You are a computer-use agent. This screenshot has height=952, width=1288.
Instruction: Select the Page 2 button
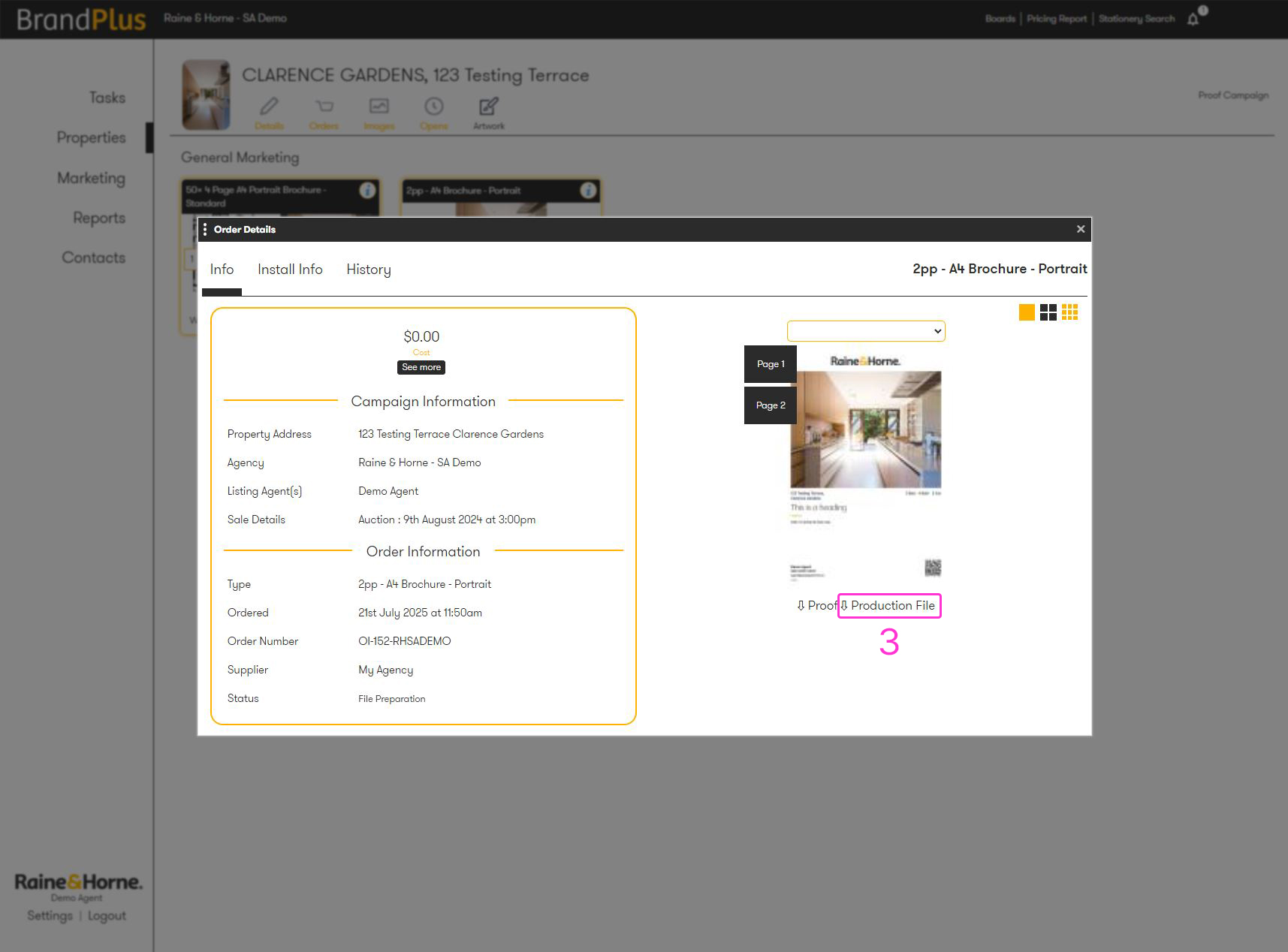771,405
